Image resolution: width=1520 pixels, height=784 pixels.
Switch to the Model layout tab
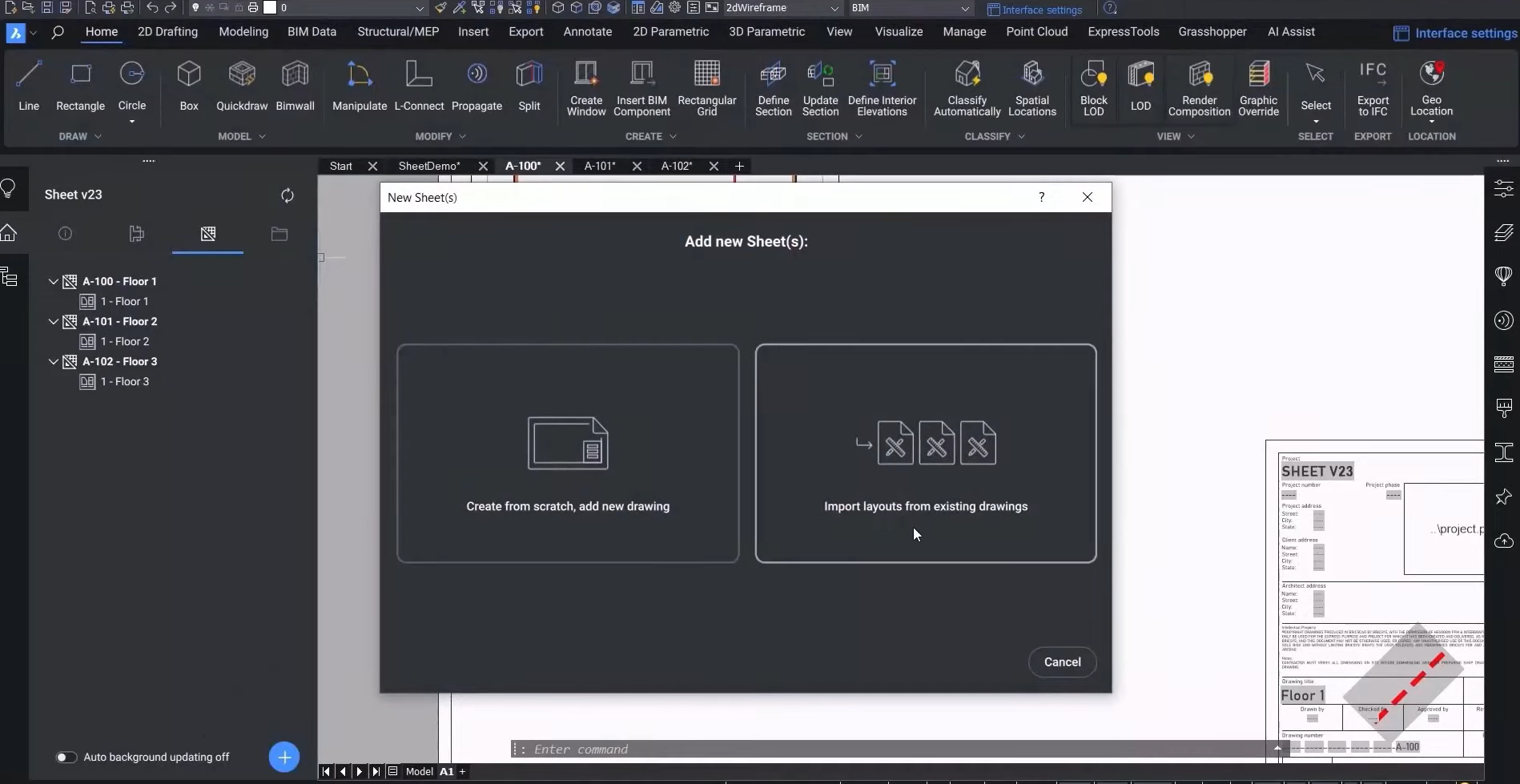pyautogui.click(x=420, y=772)
